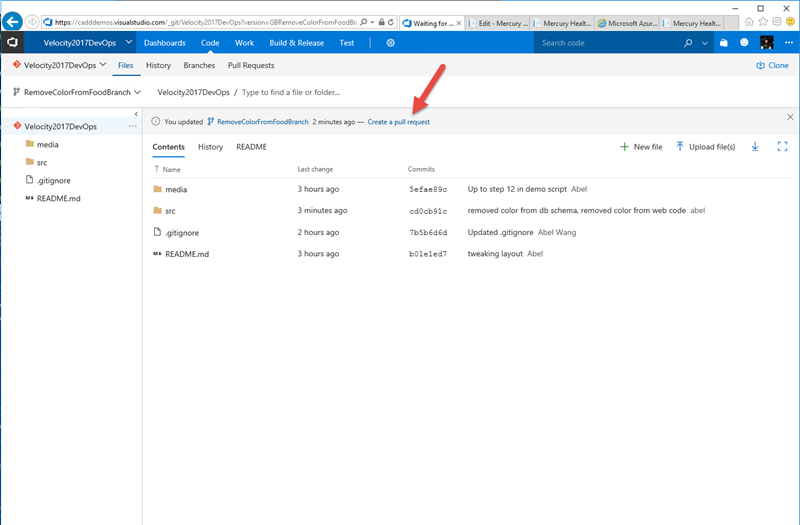Open the Velocity2017DevOps repository picker dropdown
800x525 pixels.
(x=60, y=65)
